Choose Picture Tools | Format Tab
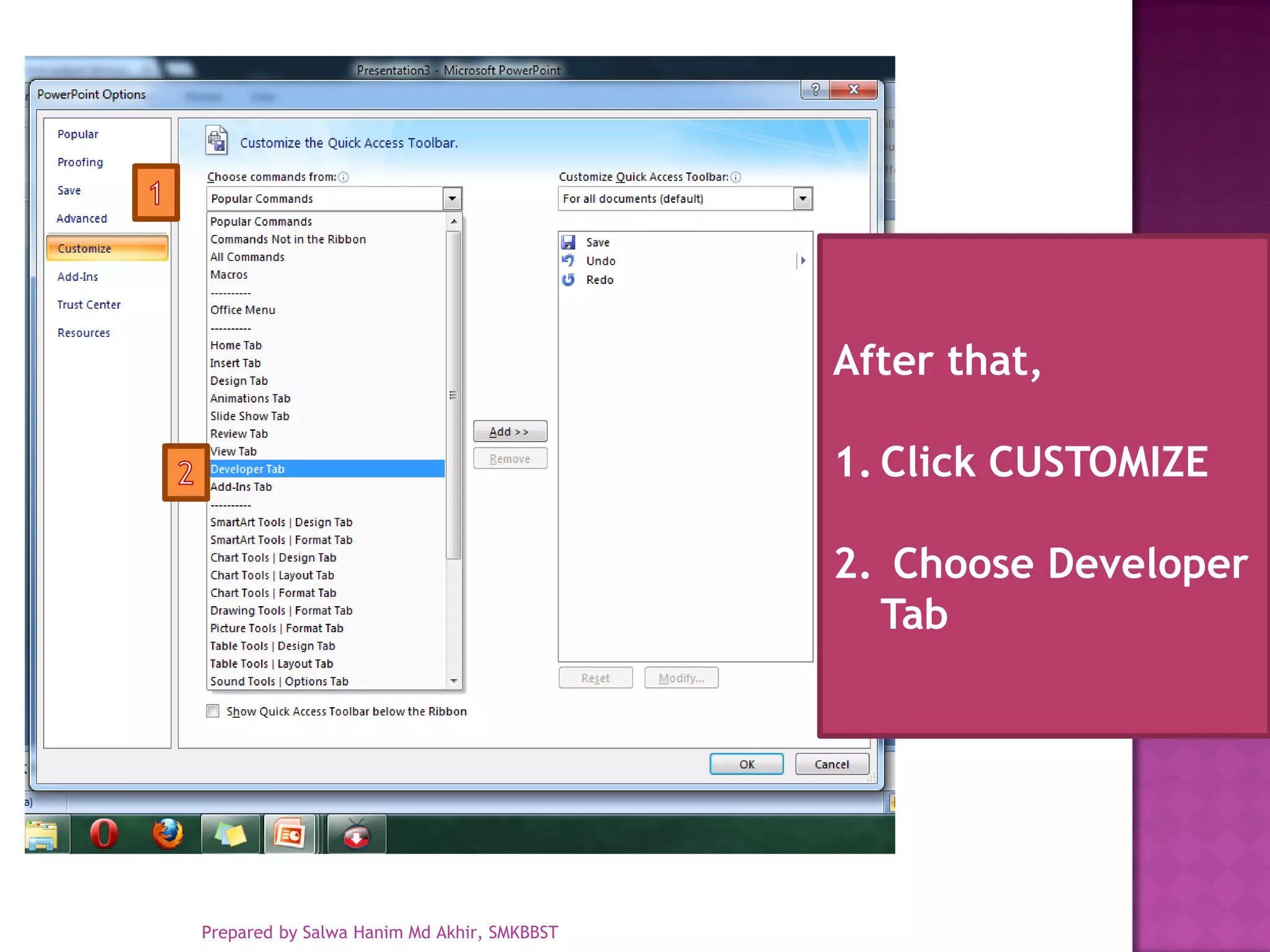 click(x=327, y=628)
